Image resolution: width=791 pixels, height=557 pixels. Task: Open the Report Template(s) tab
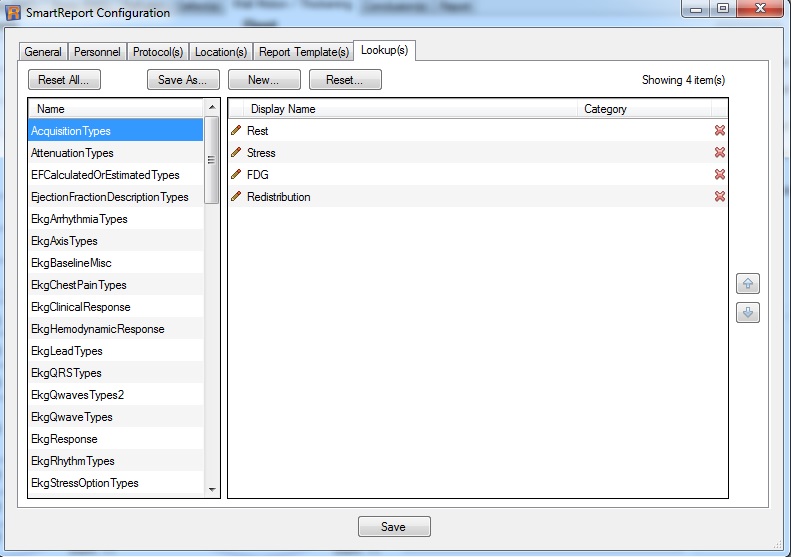pyautogui.click(x=303, y=52)
